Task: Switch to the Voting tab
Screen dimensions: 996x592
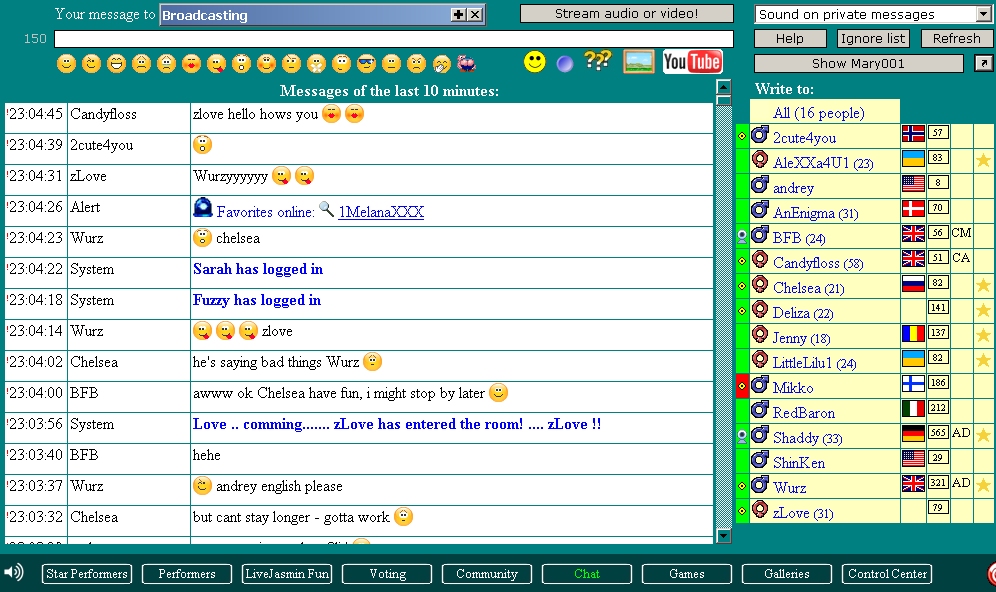Action: tap(387, 574)
